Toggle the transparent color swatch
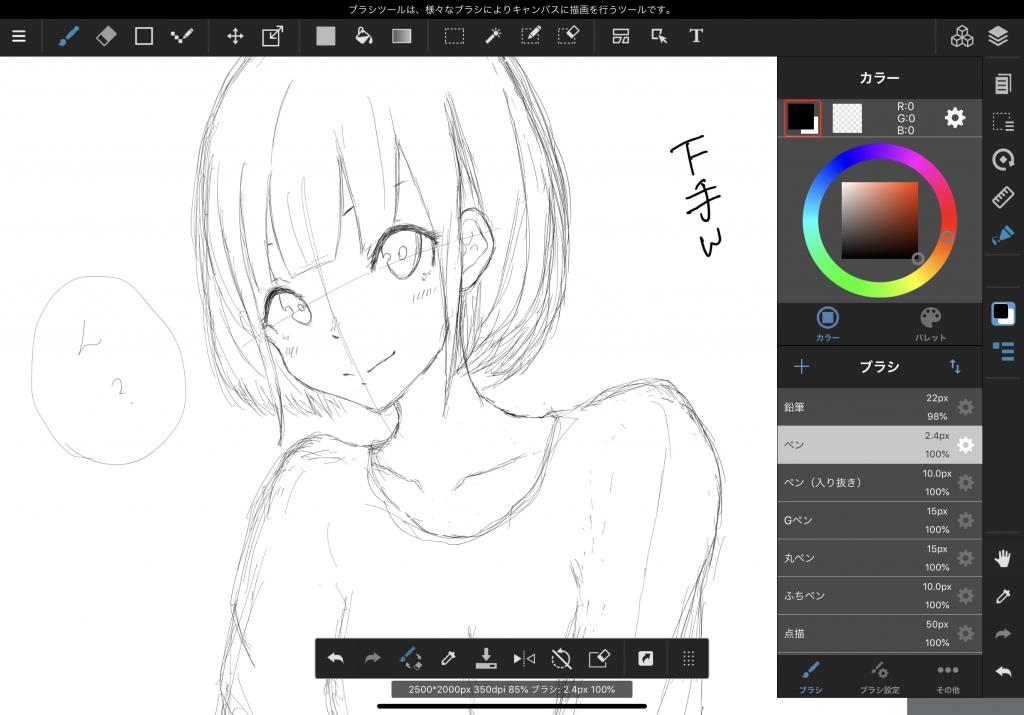The image size is (1024, 715). pyautogui.click(x=847, y=118)
